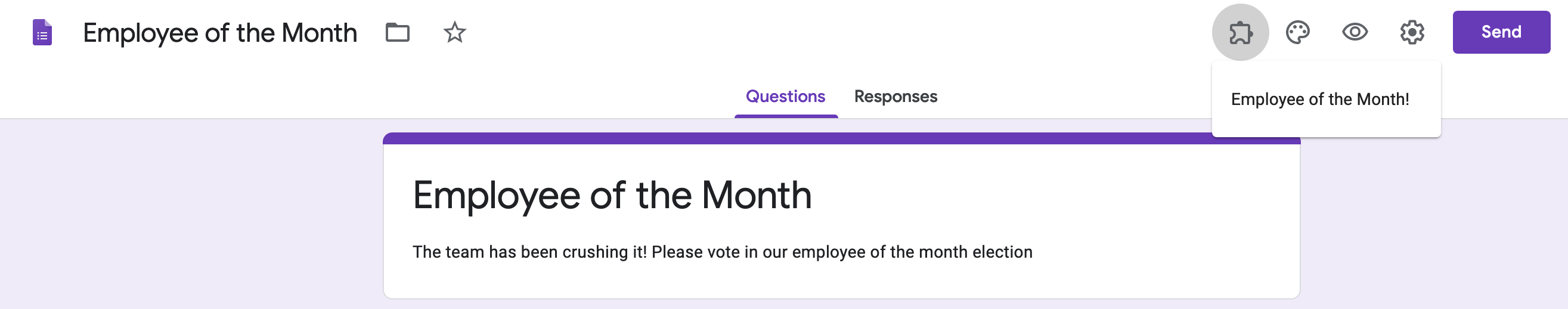Star this form

coord(454,32)
